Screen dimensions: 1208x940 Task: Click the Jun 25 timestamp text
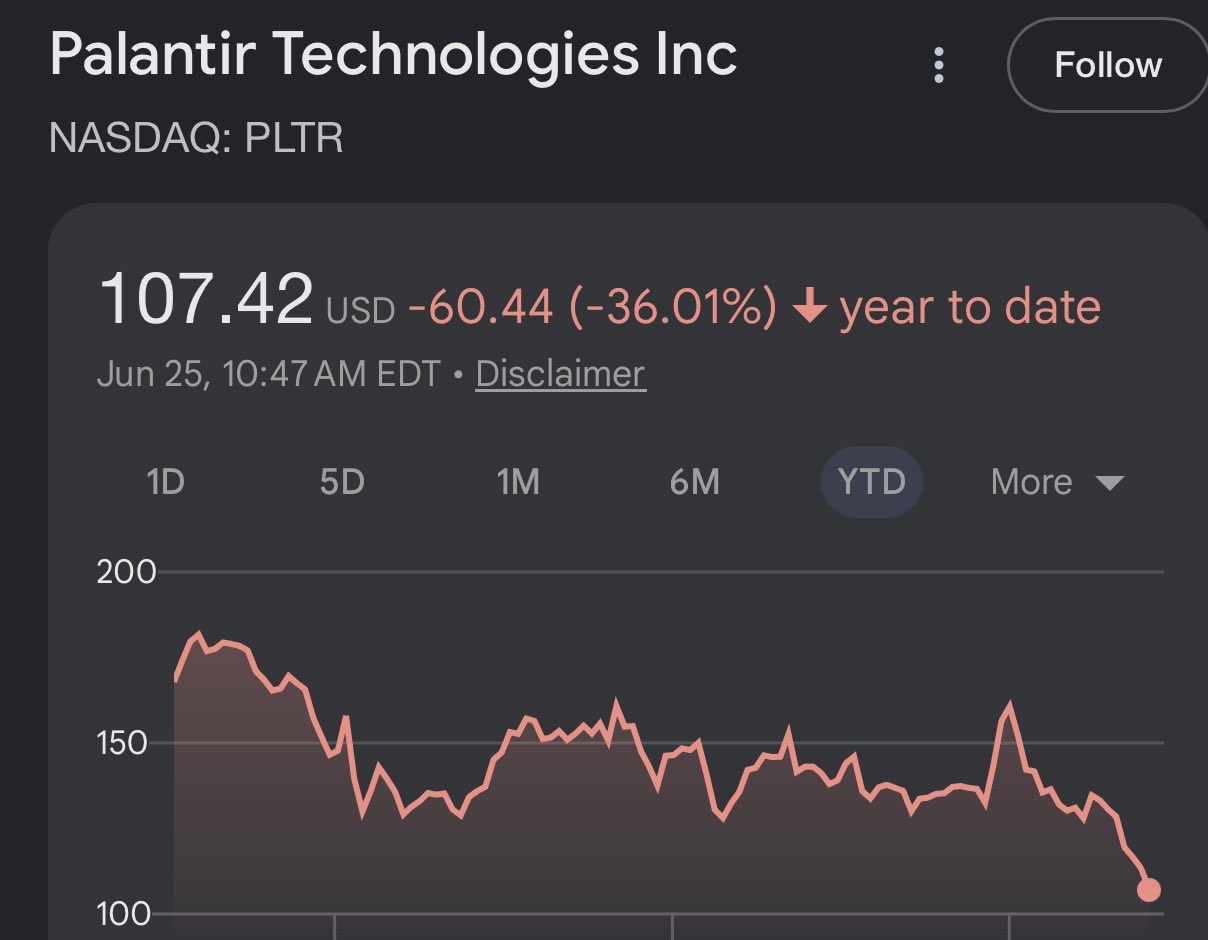(x=269, y=374)
